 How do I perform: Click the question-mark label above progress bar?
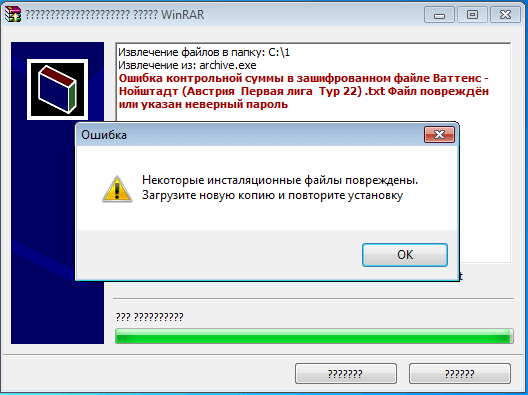(x=150, y=317)
